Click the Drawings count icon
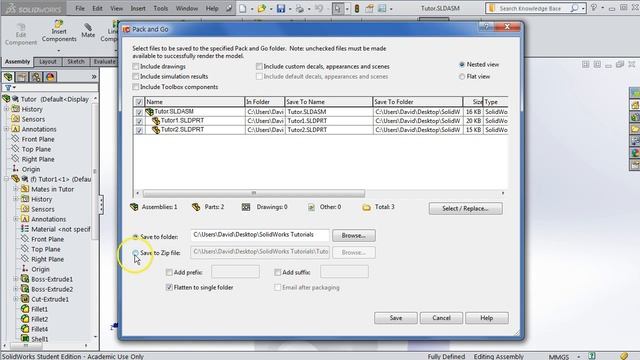This screenshot has height=360, width=640. [246, 207]
